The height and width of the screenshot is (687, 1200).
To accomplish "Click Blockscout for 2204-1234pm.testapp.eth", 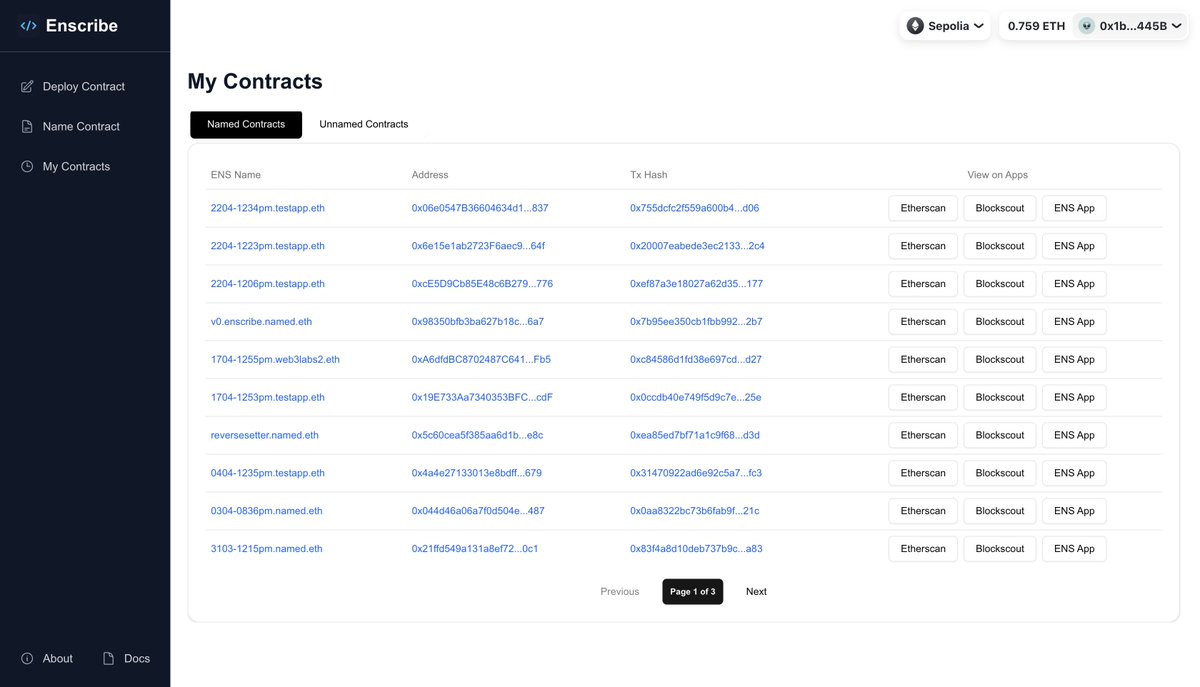I will click(x=1000, y=208).
